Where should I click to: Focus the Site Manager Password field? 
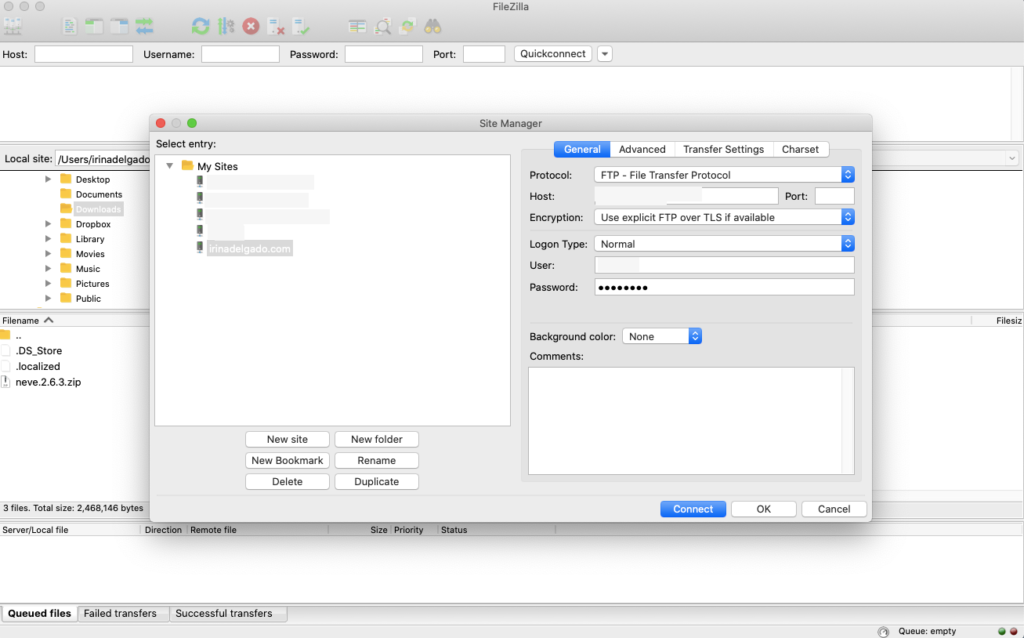pos(724,287)
